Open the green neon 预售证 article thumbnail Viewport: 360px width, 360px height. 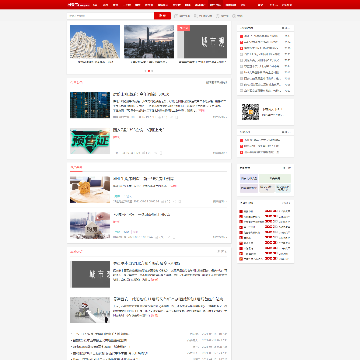coord(90,141)
